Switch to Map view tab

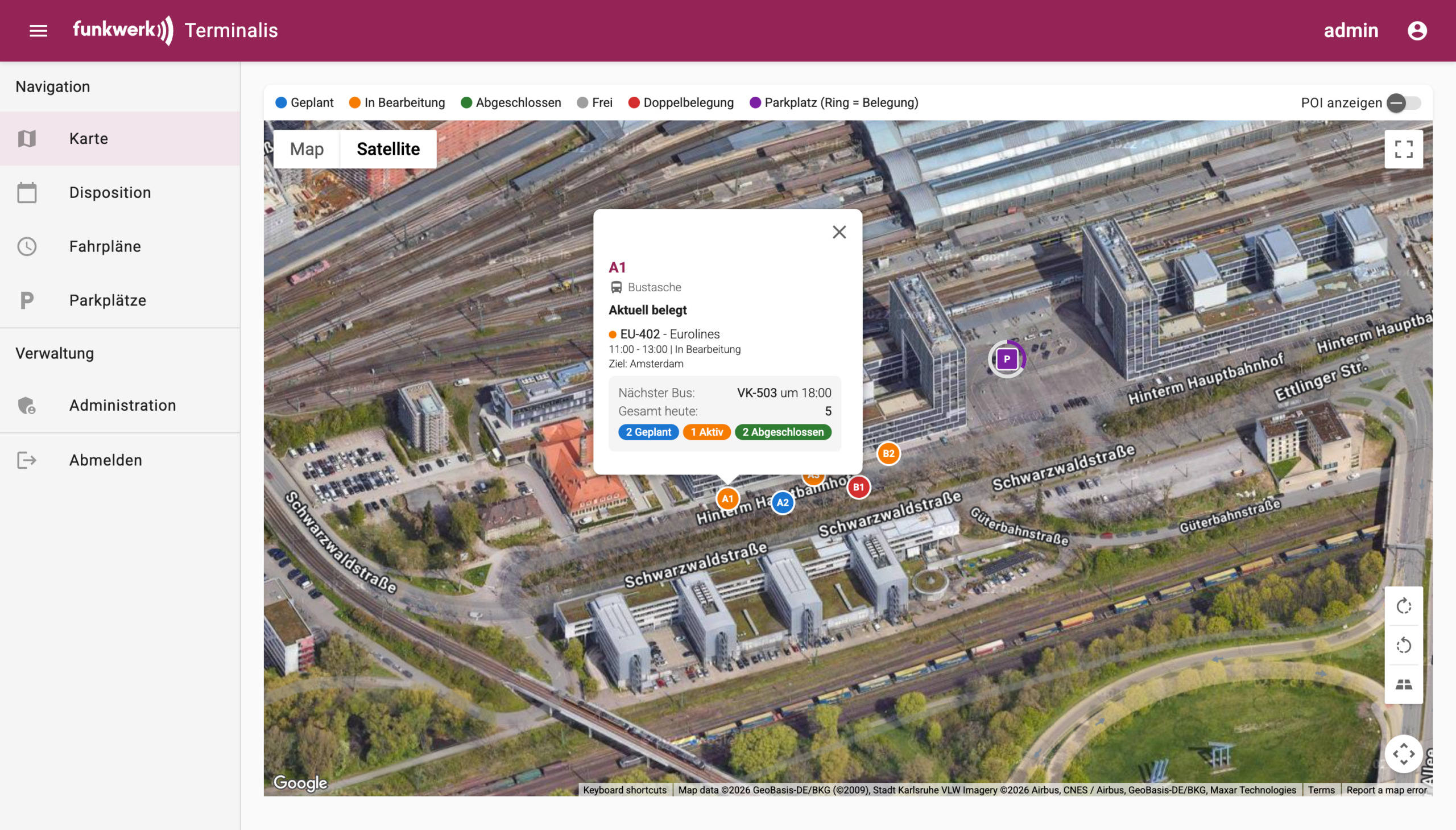[307, 150]
